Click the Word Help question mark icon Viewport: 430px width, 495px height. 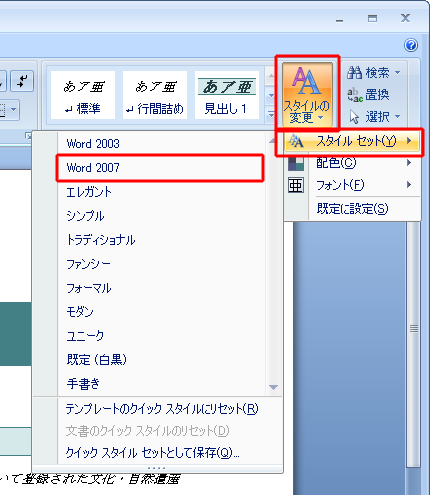tap(411, 45)
